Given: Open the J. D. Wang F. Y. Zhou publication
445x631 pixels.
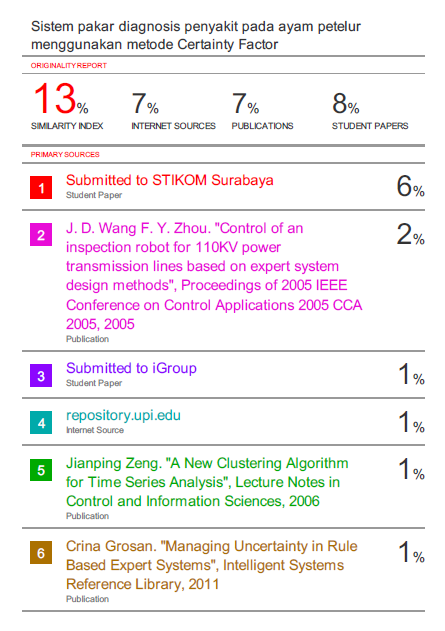Looking at the screenshot, I should 214,276.
